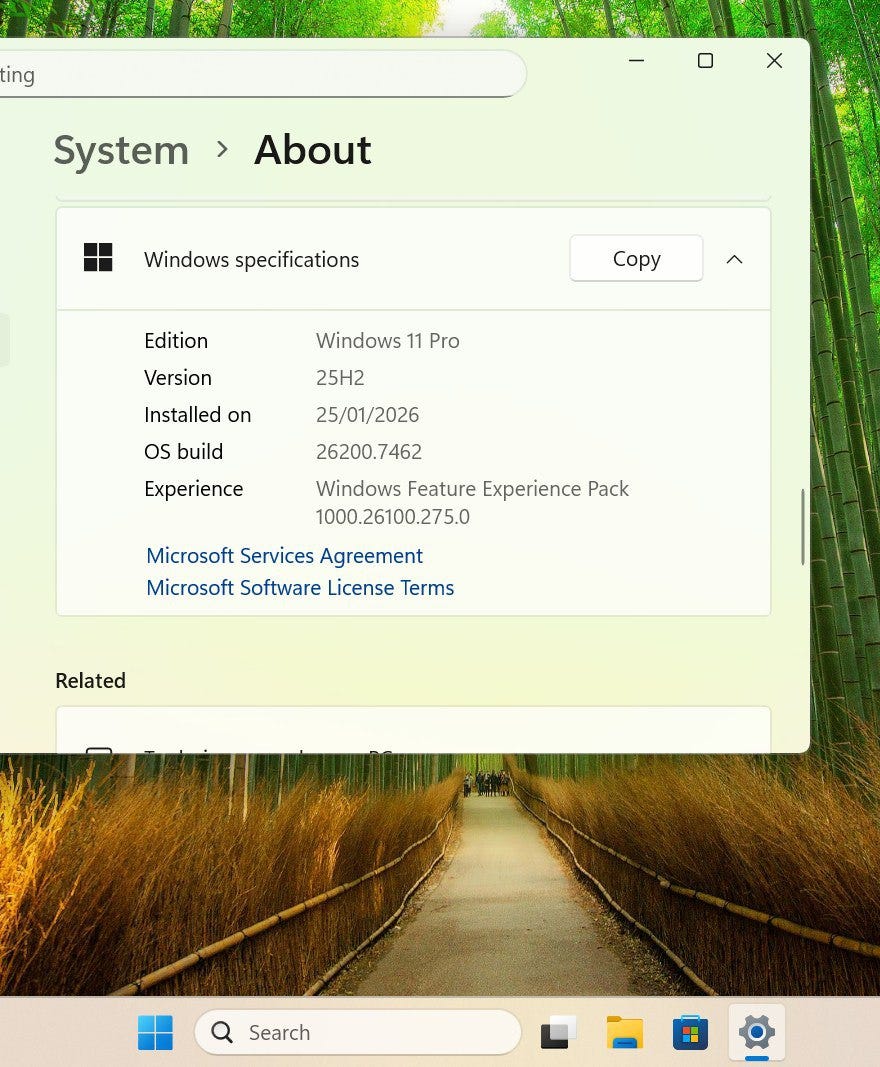Open Microsoft Software License Terms link
880x1067 pixels.
300,588
